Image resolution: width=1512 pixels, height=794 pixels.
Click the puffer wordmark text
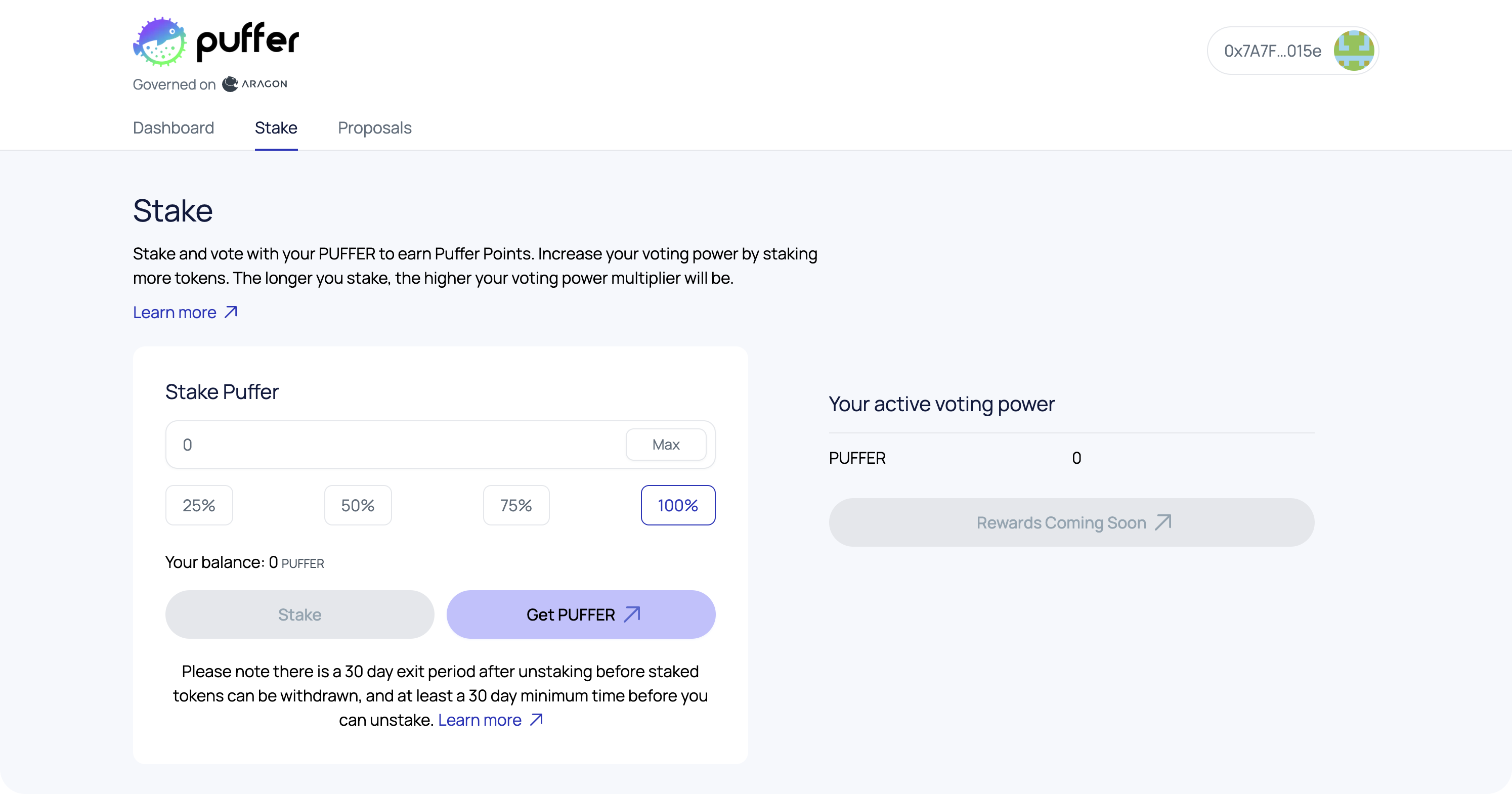click(x=247, y=41)
